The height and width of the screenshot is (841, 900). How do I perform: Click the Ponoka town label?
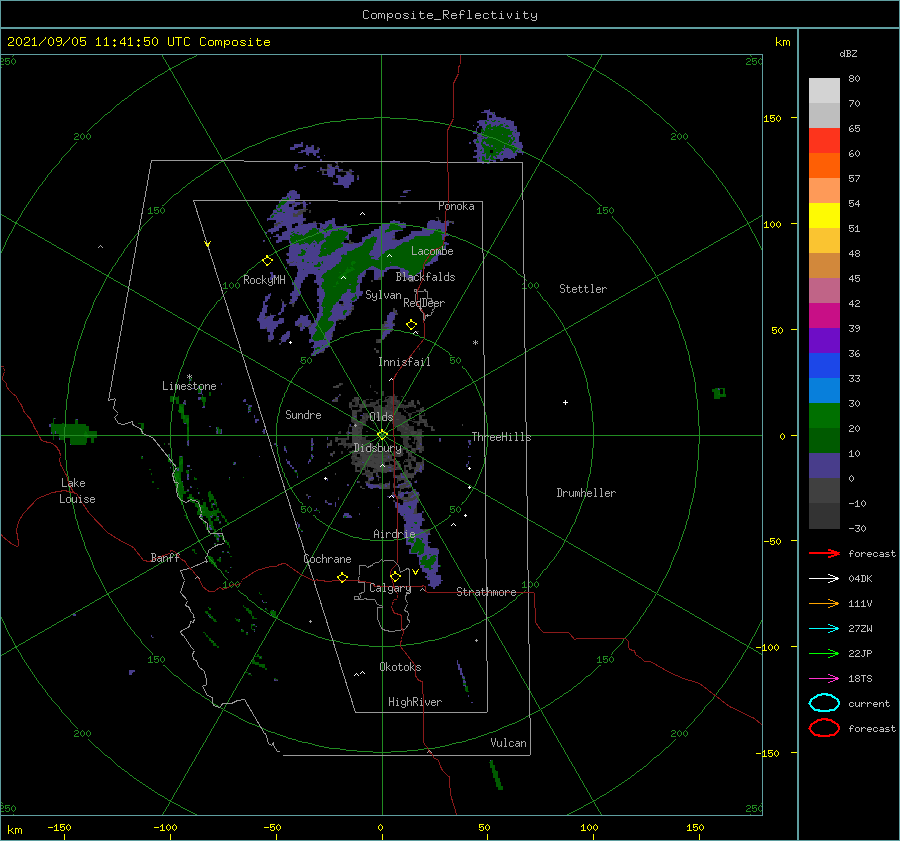(456, 206)
